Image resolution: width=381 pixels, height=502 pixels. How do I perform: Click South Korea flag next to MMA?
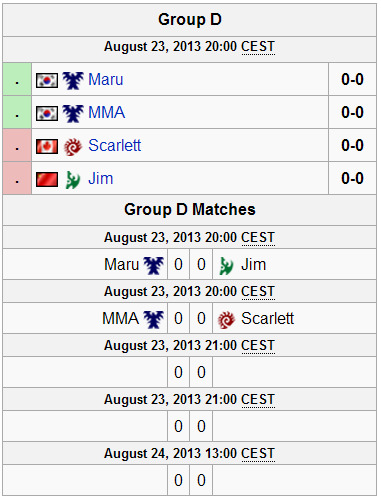47,113
